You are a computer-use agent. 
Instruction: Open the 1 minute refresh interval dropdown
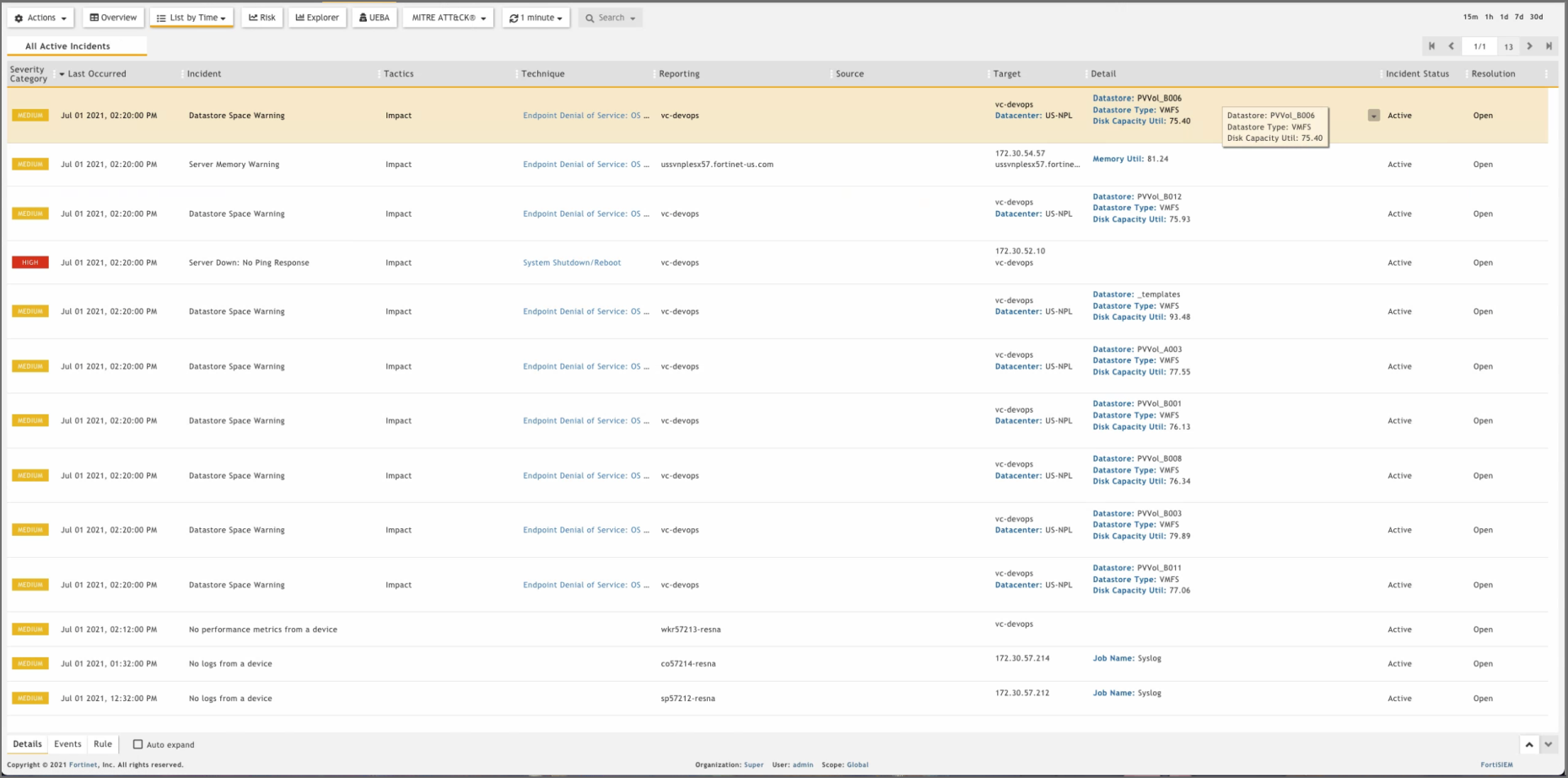[536, 18]
